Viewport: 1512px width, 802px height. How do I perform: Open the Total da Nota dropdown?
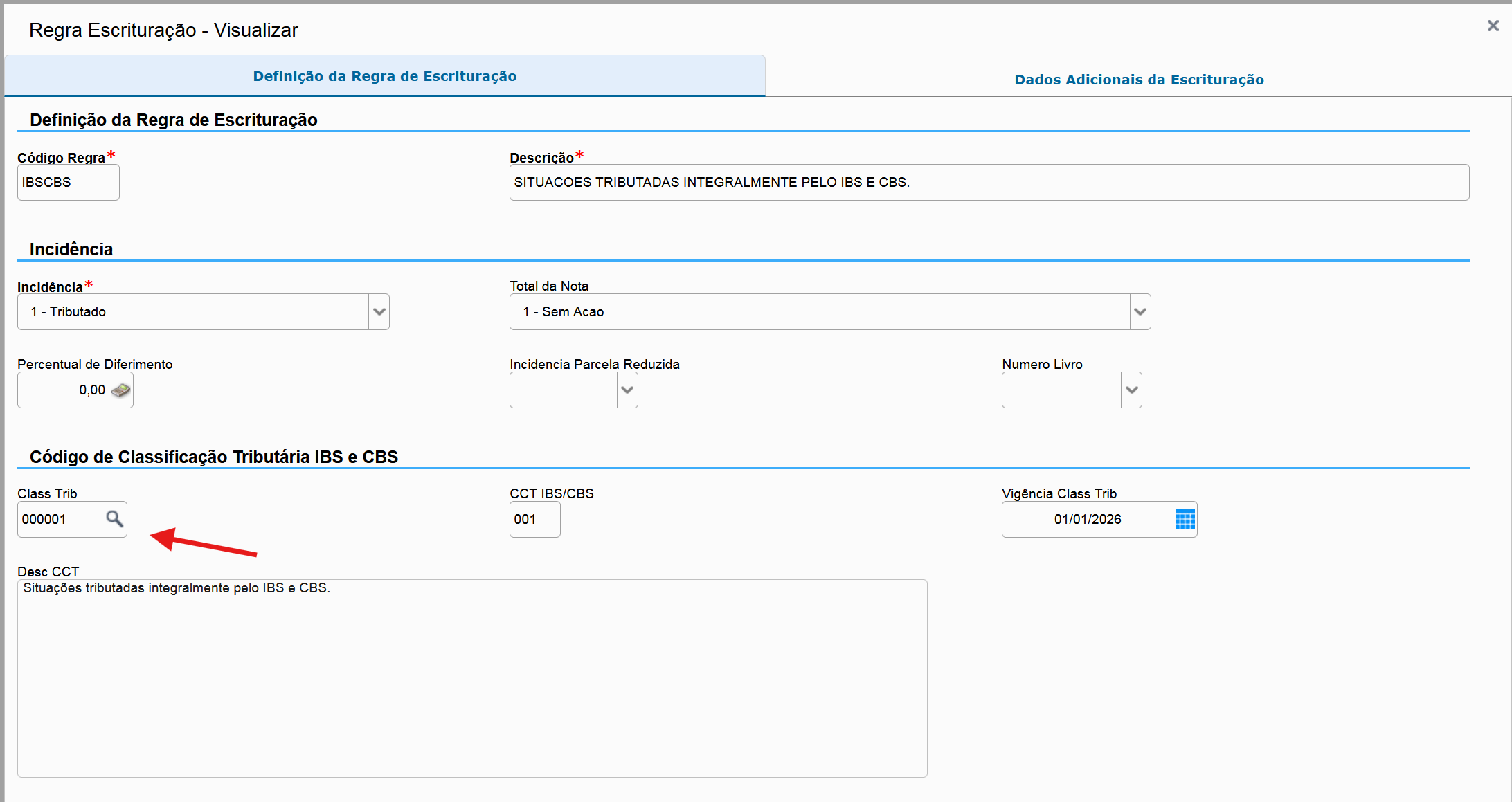[x=1140, y=311]
